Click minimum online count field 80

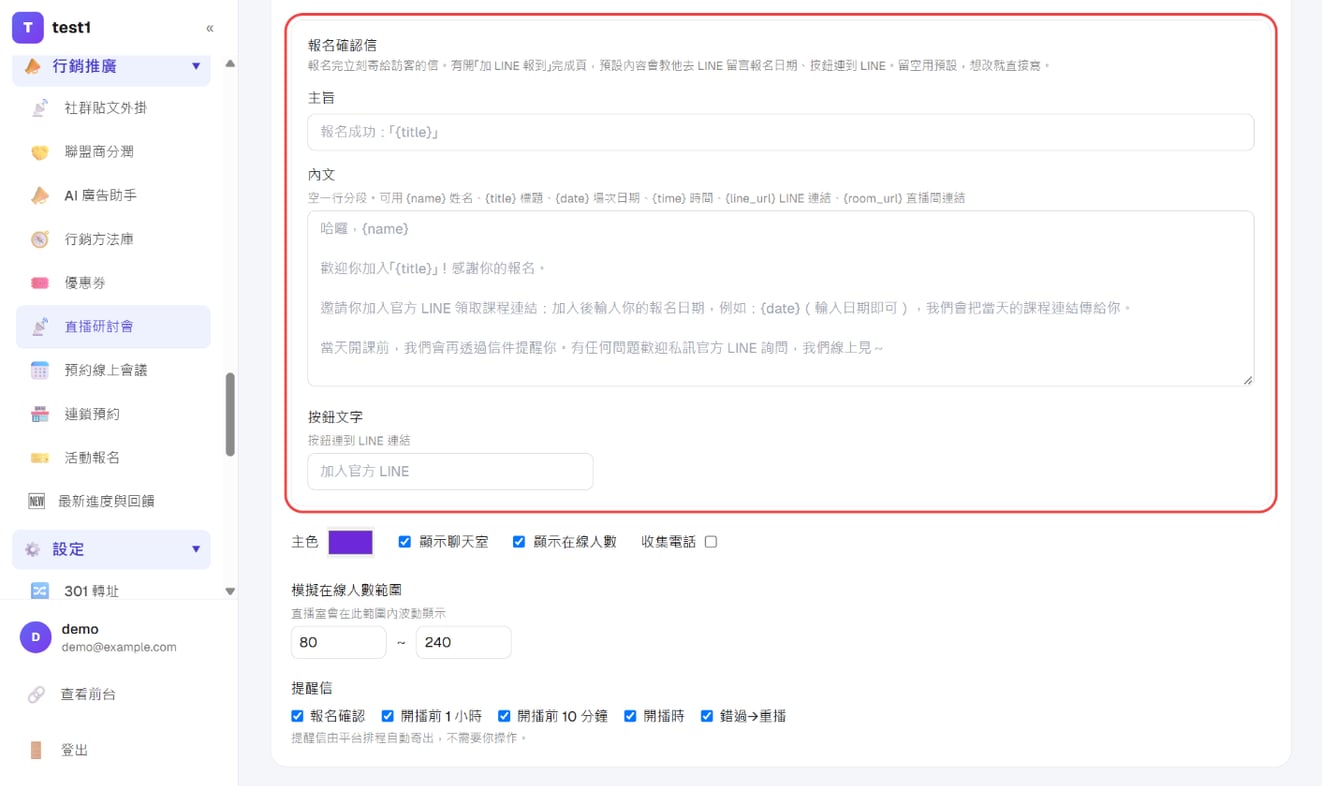click(338, 642)
